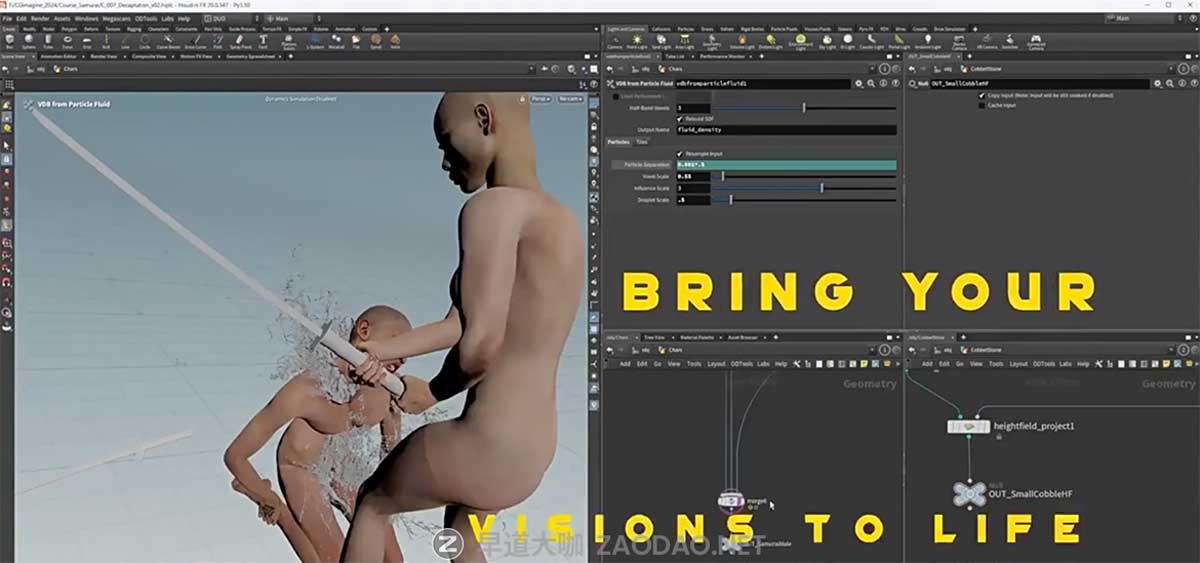Click the Chars path button in scene view
Screen dimensions: 1200x563
click(x=67, y=68)
